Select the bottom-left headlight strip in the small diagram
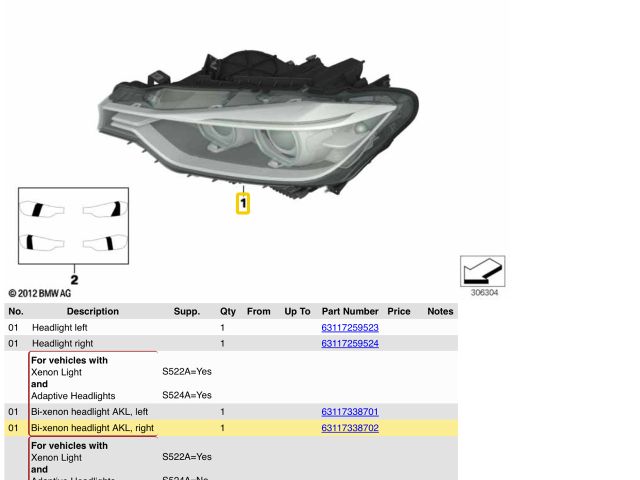Viewport: 640px width, 480px height. pyautogui.click(x=41, y=243)
